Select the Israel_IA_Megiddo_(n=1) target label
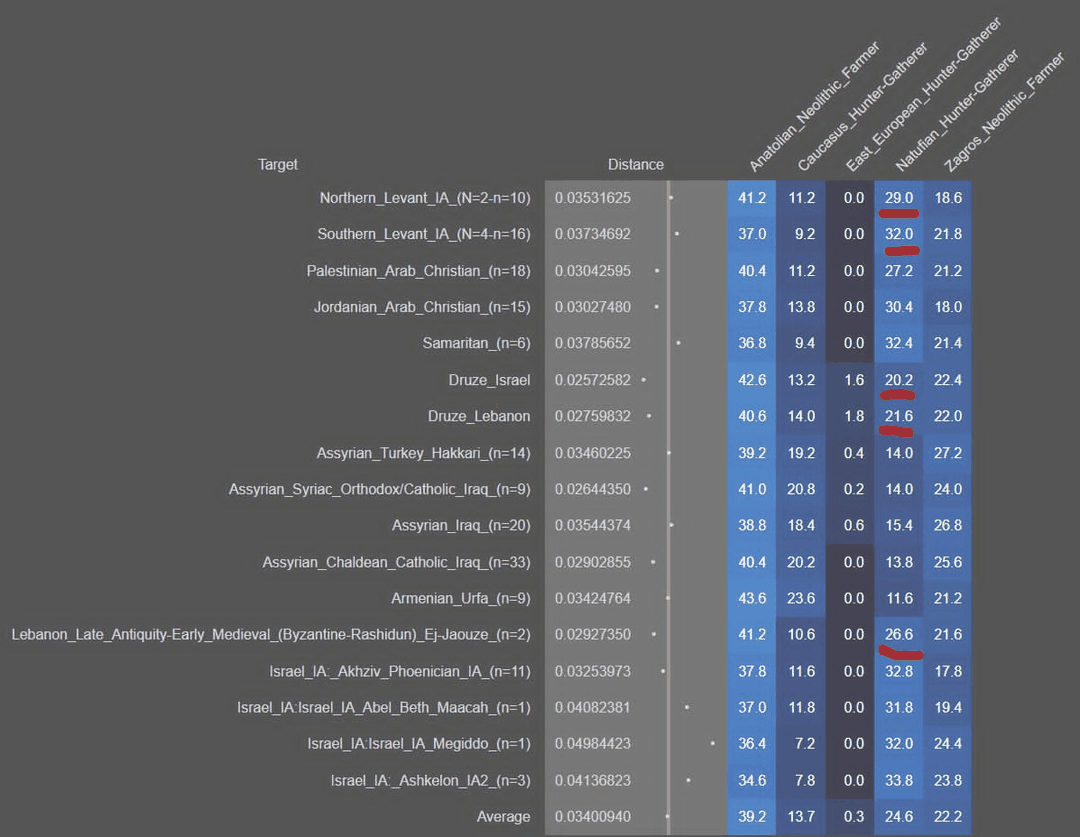The height and width of the screenshot is (837, 1080). click(419, 744)
